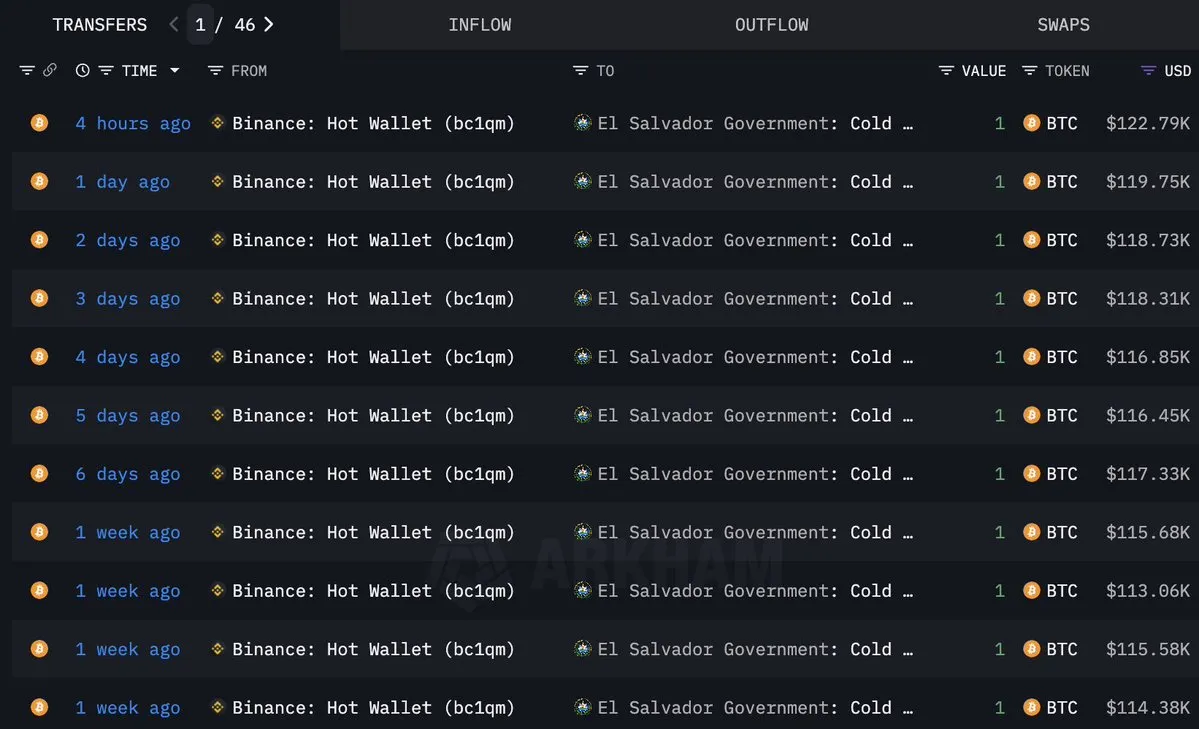This screenshot has width=1199, height=729.
Task: Click the $122.79K USD value
Action: (x=1148, y=123)
